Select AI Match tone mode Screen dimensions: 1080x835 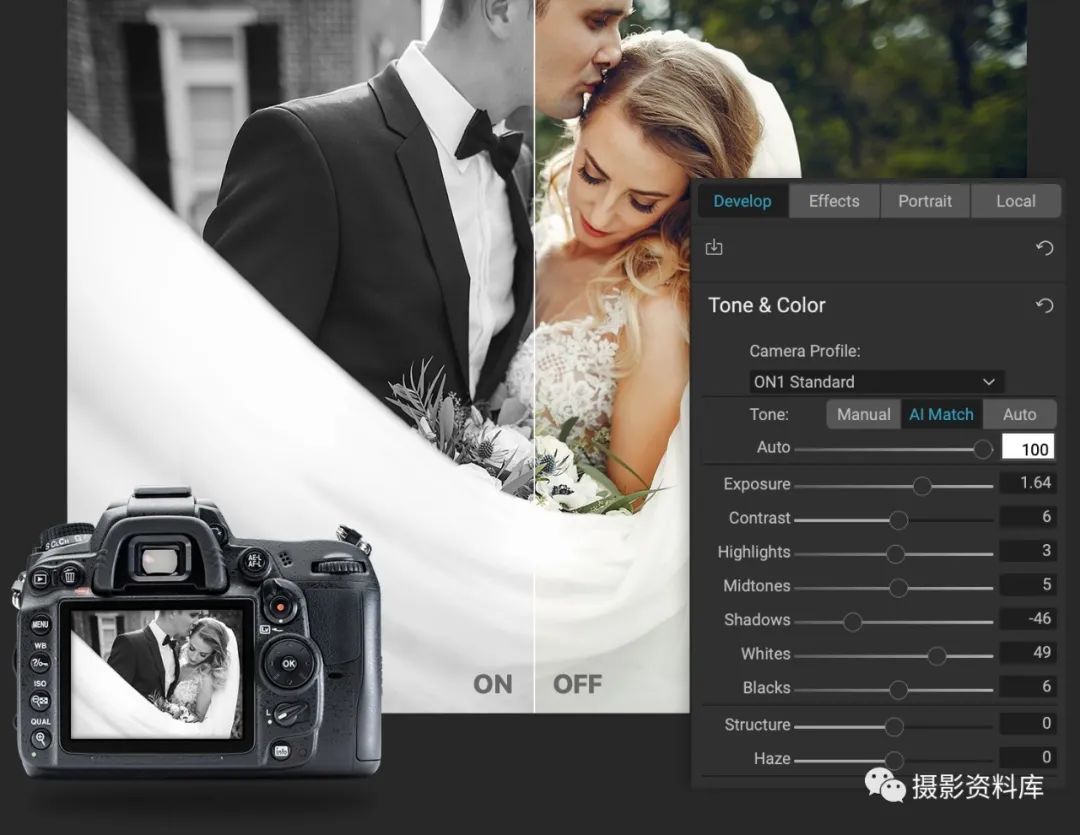click(x=941, y=414)
